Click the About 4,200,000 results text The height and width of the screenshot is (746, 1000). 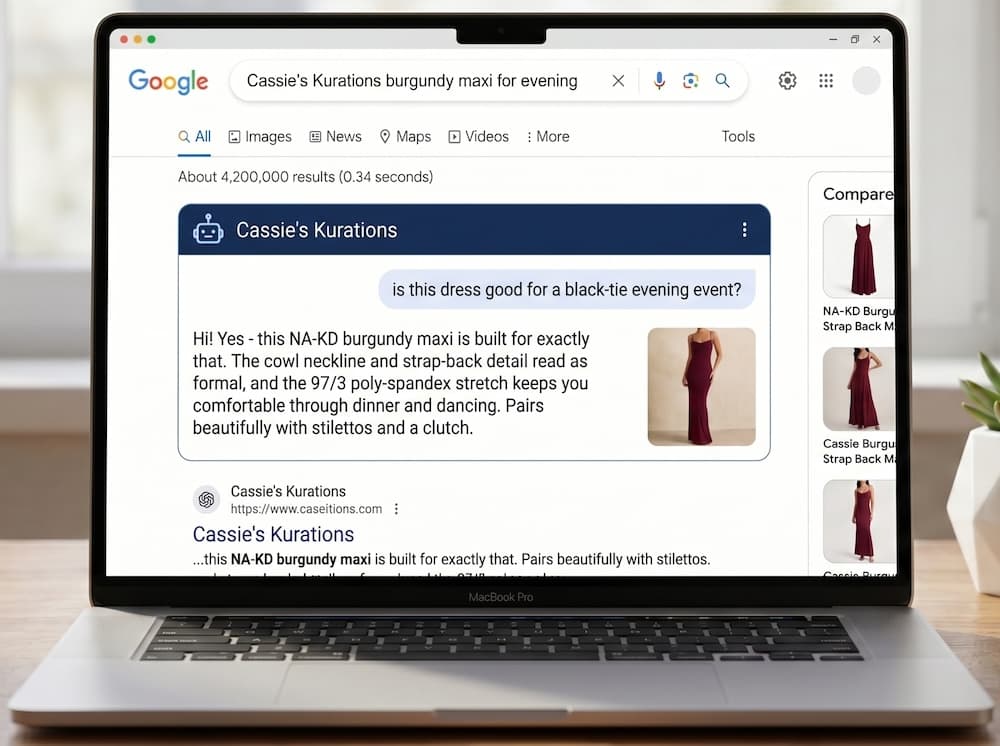pyautogui.click(x=305, y=177)
